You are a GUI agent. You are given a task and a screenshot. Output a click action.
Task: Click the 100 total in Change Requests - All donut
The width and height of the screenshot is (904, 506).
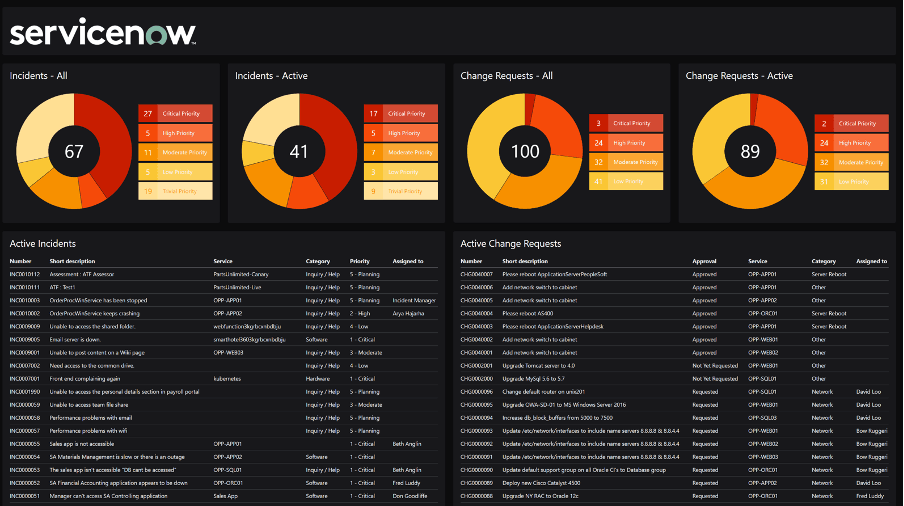point(525,152)
